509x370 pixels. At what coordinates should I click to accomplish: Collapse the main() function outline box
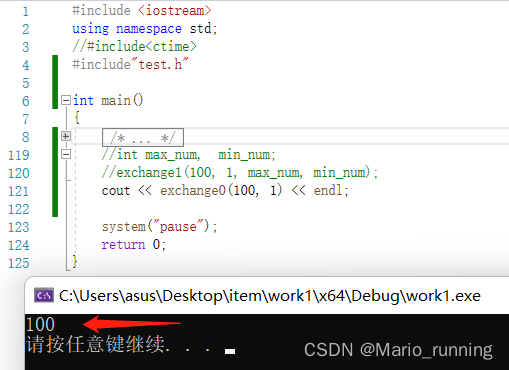tap(66, 100)
